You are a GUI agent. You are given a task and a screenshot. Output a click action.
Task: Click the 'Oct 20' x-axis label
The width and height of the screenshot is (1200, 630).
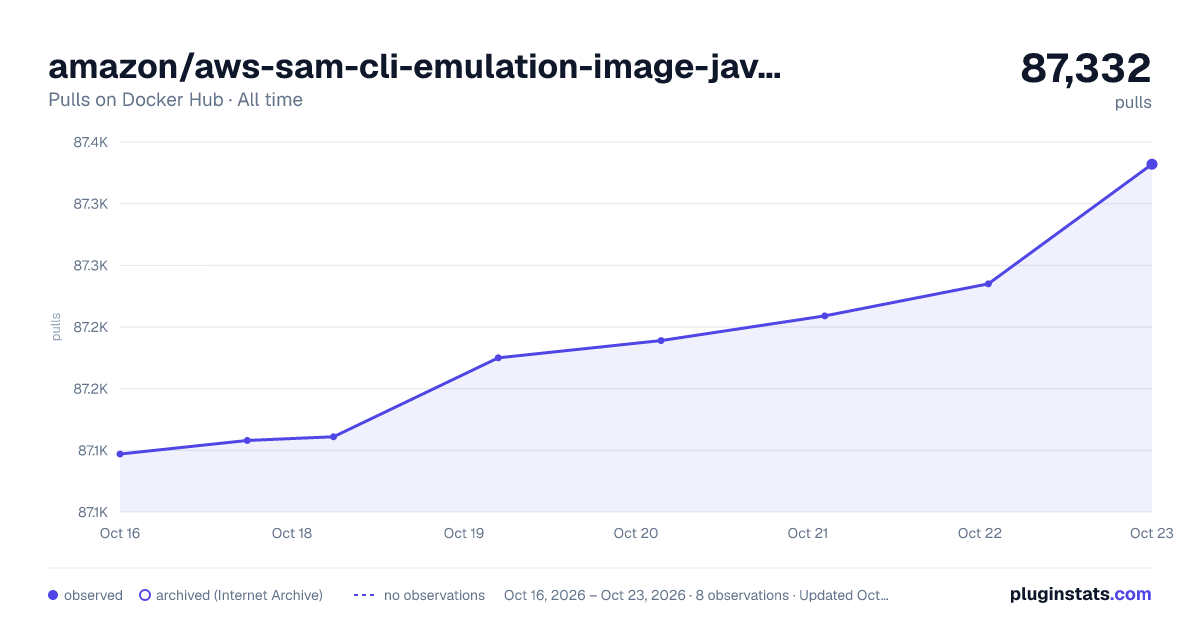pyautogui.click(x=636, y=533)
